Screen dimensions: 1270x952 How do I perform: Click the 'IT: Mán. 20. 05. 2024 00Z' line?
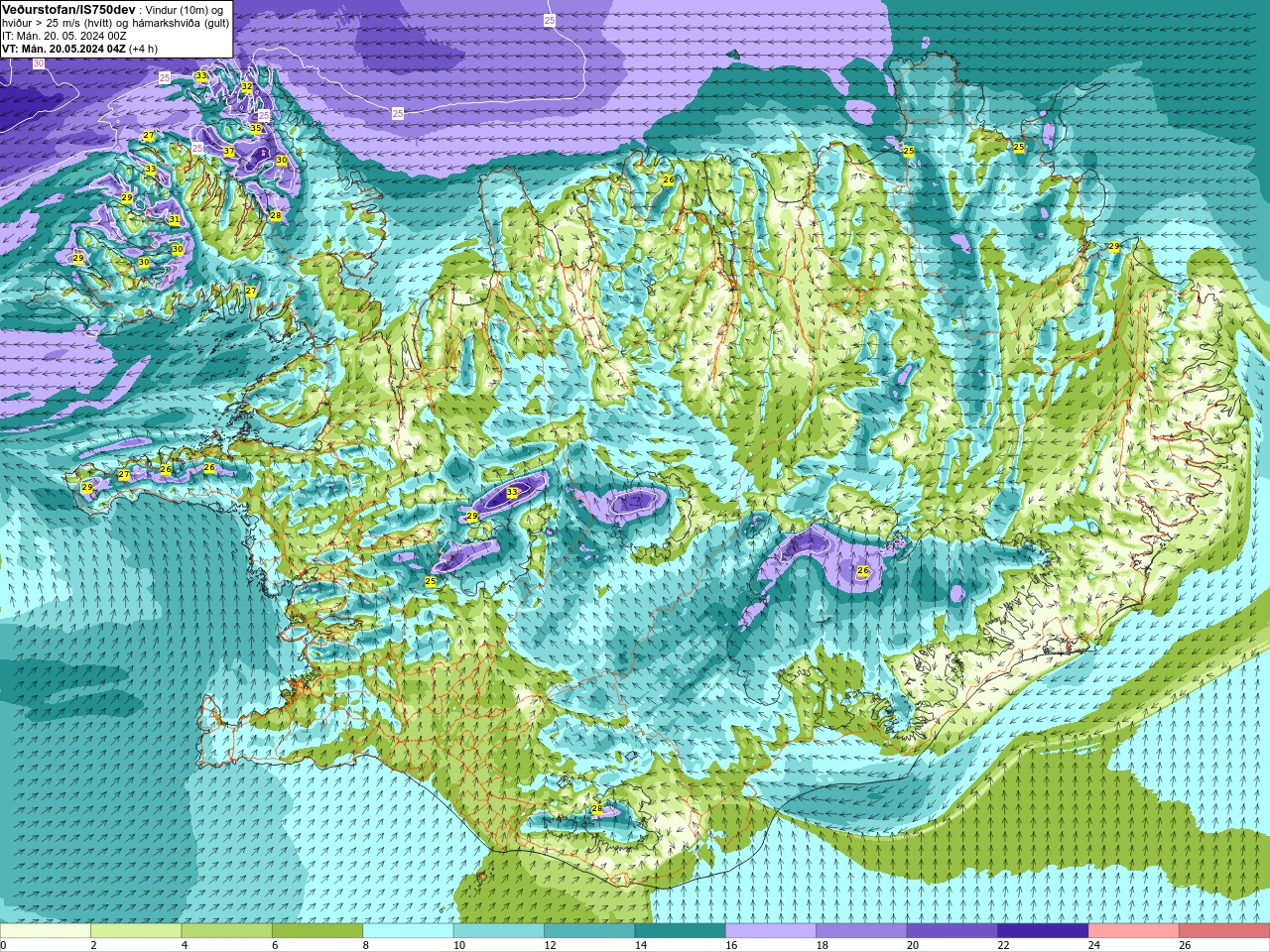click(x=64, y=36)
